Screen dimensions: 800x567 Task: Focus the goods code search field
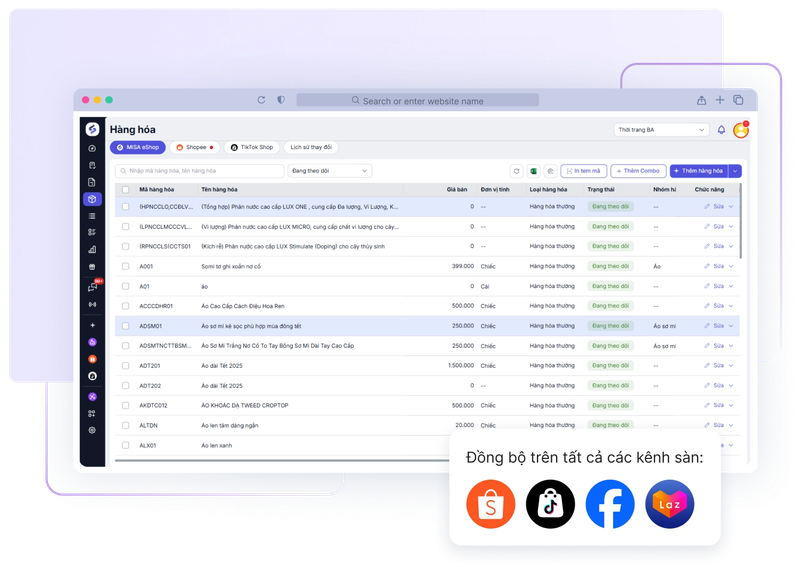[199, 171]
